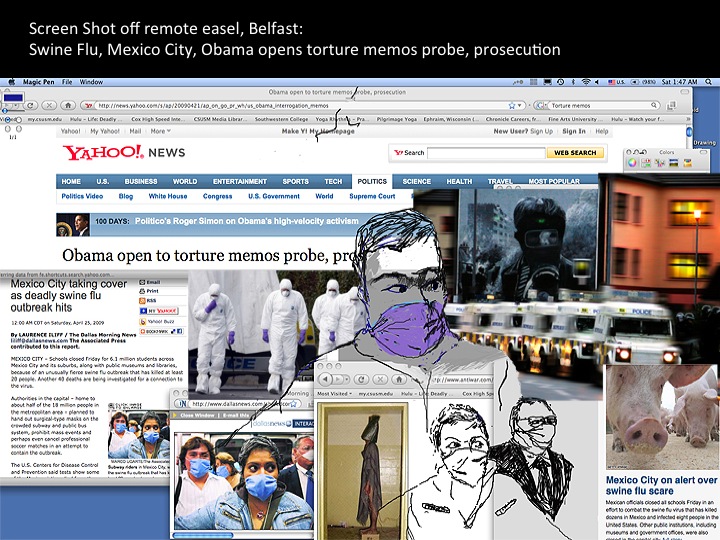The width and height of the screenshot is (720, 540).
Task: Click the blue color swatch of Magic Pen
Action: pyautogui.click(x=12, y=98)
